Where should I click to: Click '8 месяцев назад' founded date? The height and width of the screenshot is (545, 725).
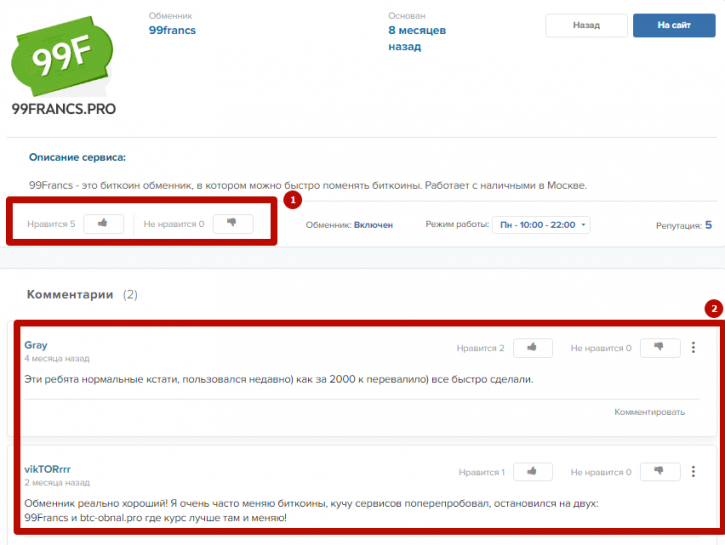pos(417,38)
